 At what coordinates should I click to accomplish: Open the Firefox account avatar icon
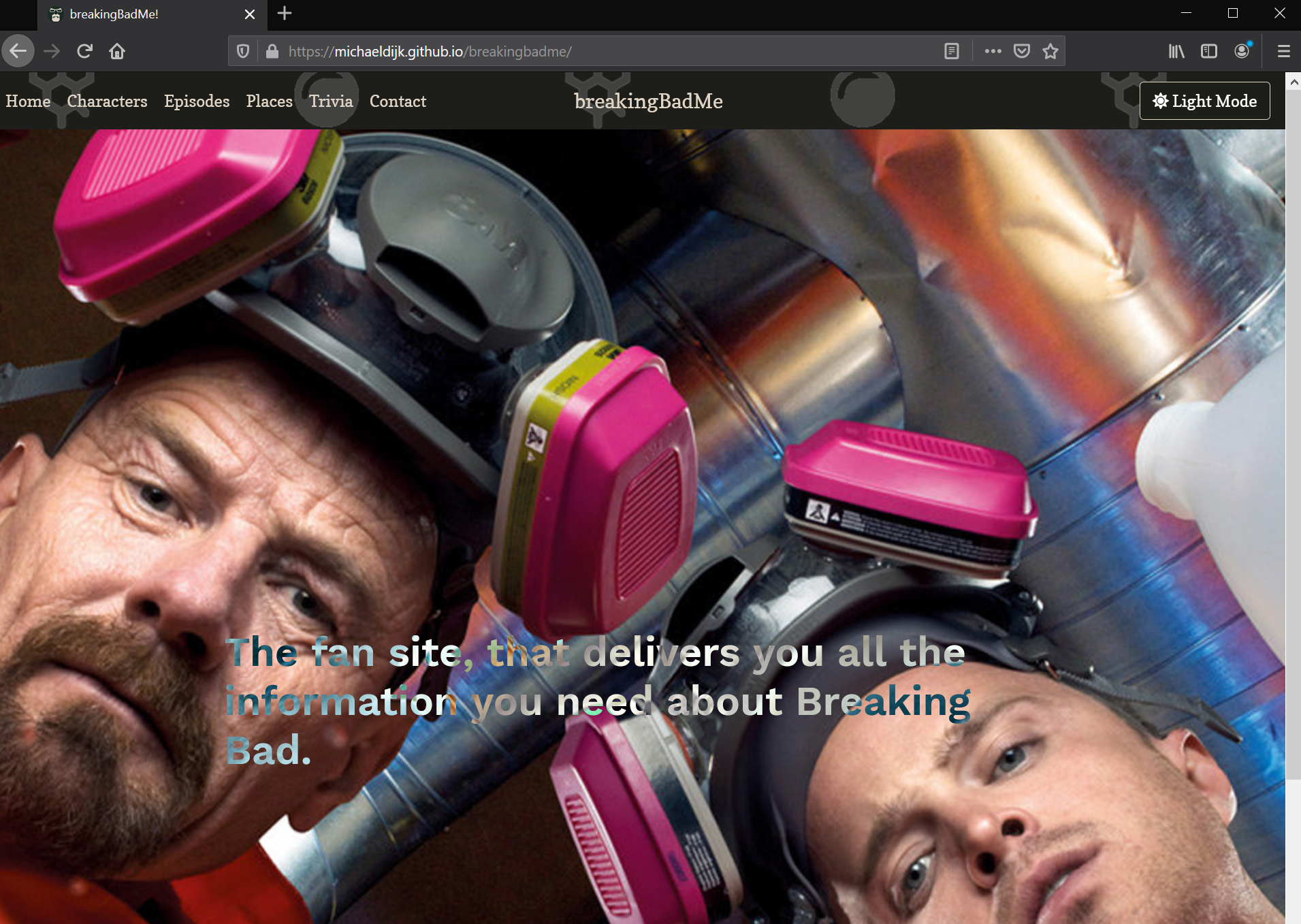coord(1242,51)
